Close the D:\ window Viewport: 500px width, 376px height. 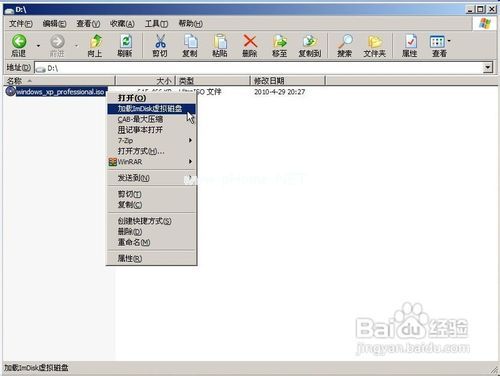tap(492, 9)
